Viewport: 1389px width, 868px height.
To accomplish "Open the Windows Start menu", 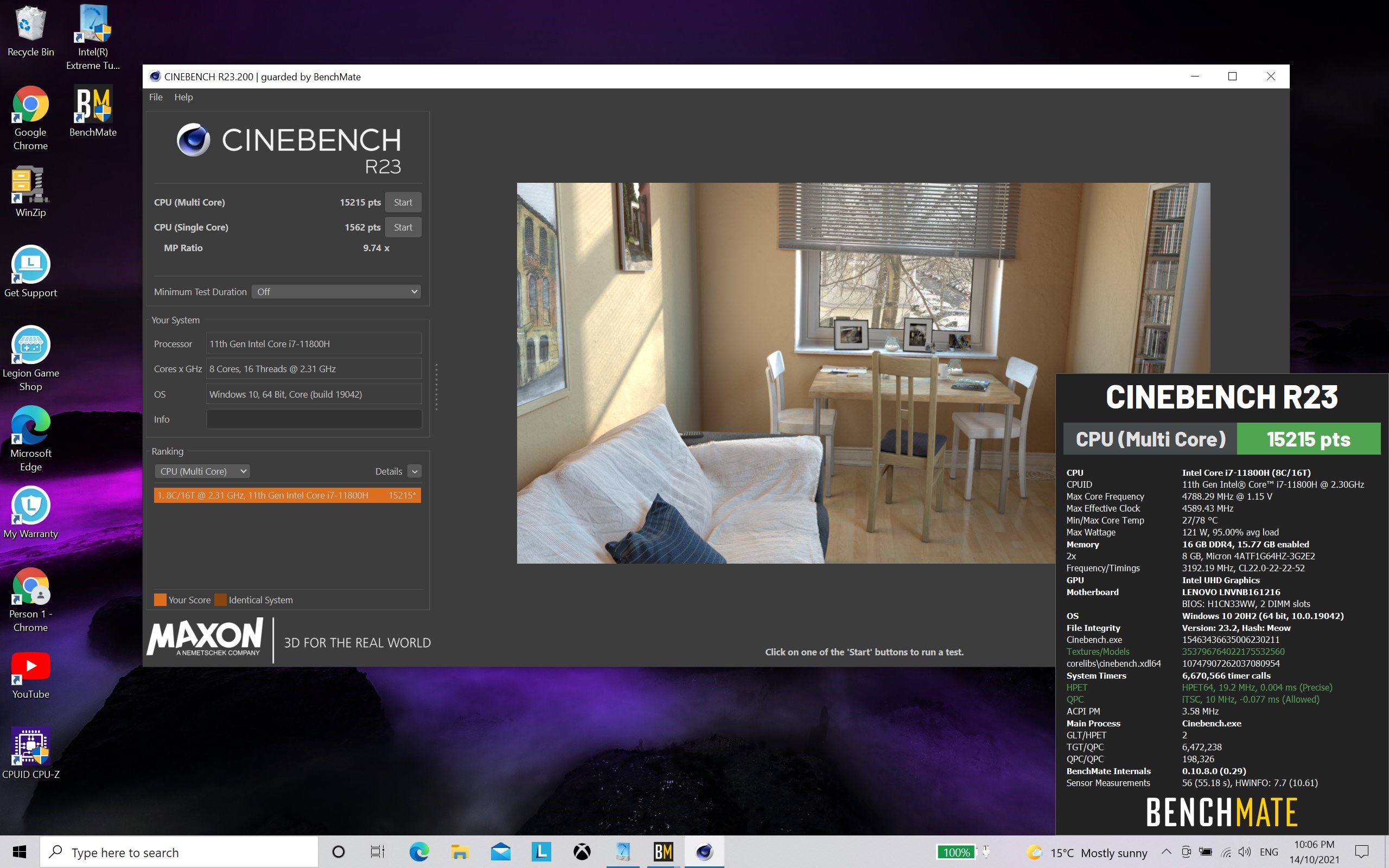I will point(20,852).
